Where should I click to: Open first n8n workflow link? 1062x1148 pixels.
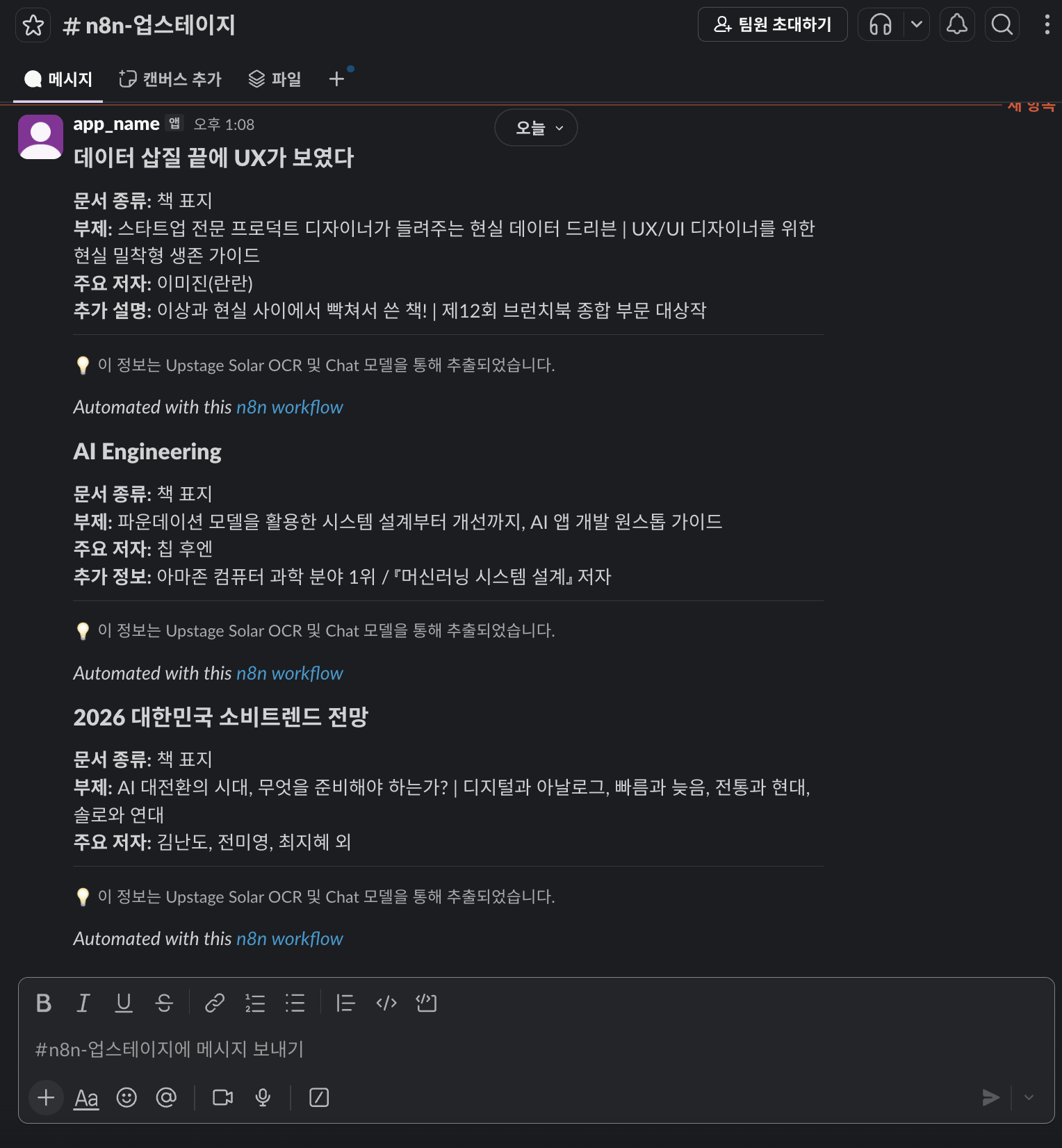(x=290, y=407)
